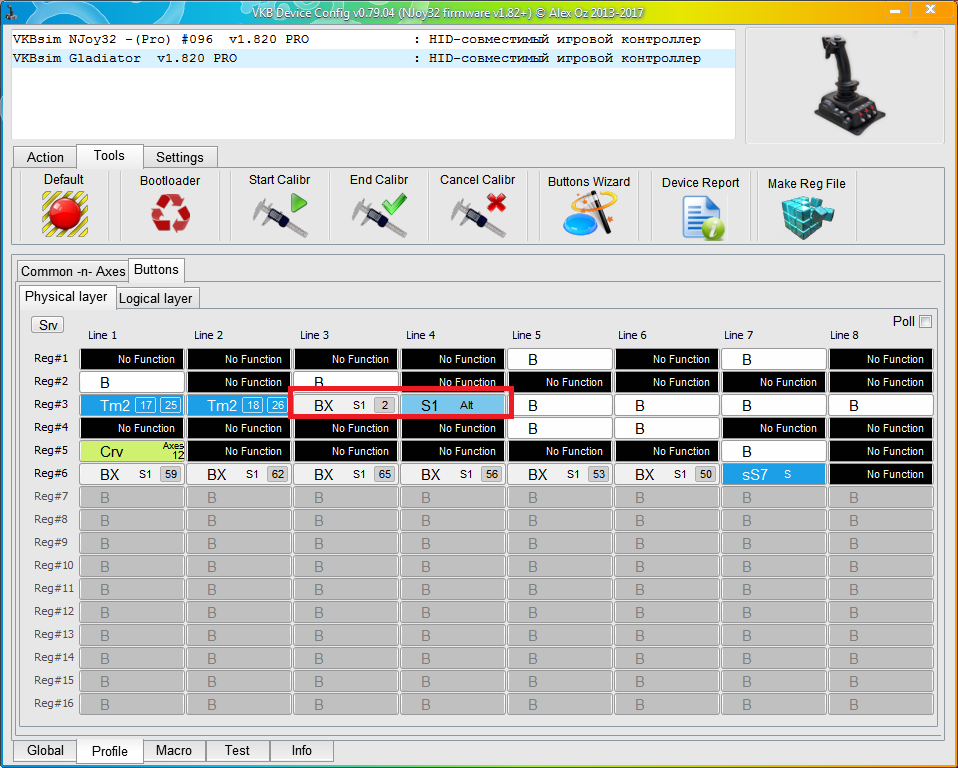Click the joystick device image
Image resolution: width=958 pixels, height=768 pixels.
click(x=844, y=86)
